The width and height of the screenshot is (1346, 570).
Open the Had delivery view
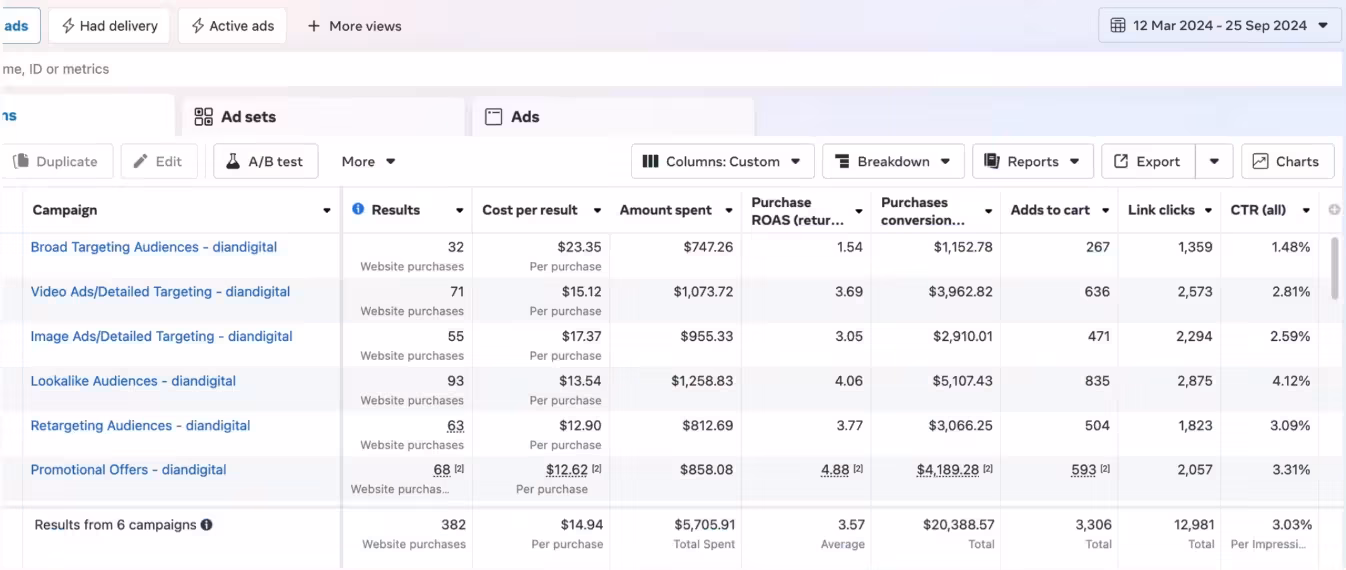pyautogui.click(x=109, y=26)
